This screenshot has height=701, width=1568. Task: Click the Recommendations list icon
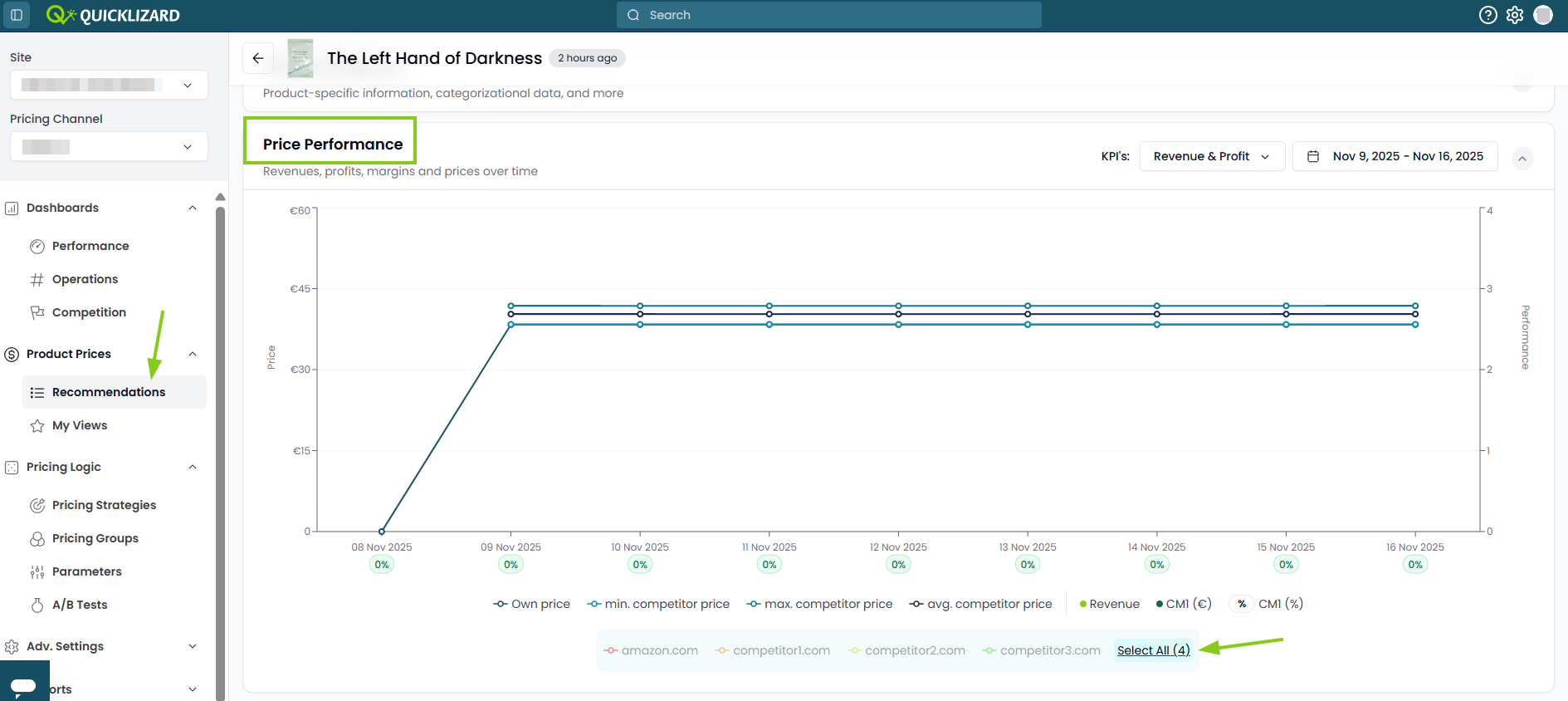[37, 392]
